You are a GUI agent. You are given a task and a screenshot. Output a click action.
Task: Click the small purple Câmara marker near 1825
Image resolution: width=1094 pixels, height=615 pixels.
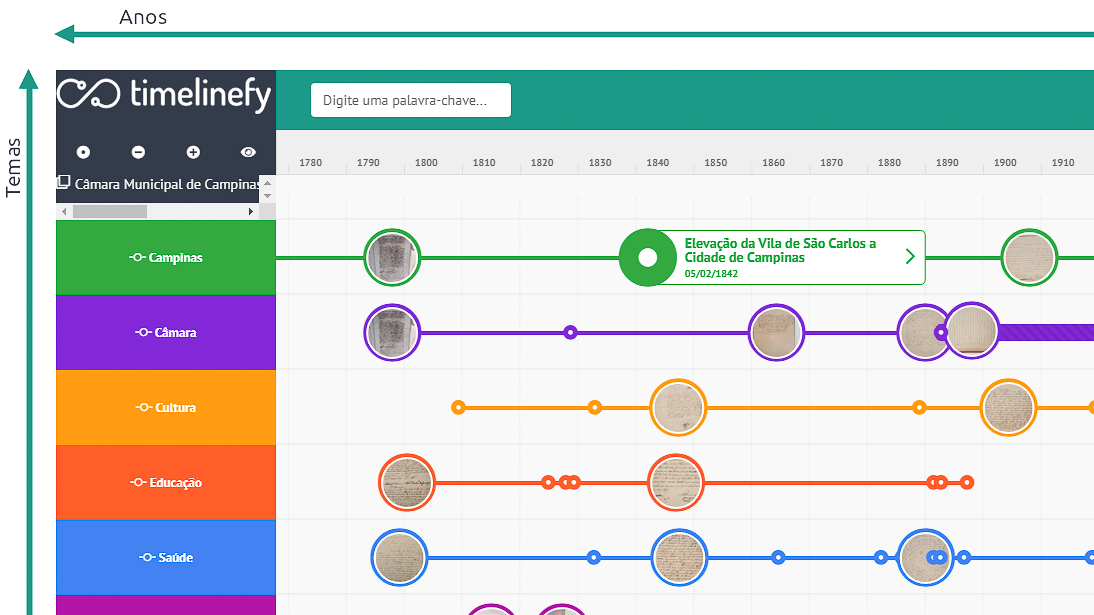tap(570, 332)
